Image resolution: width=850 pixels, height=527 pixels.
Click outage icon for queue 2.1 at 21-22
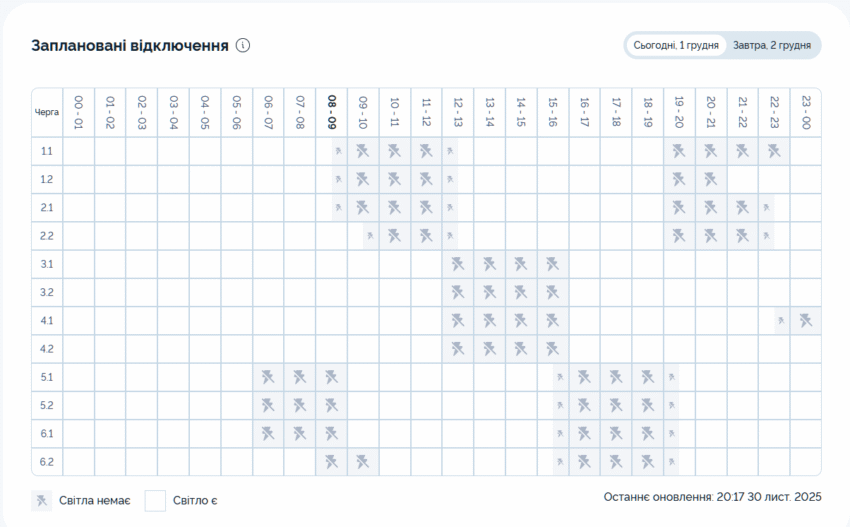[742, 208]
